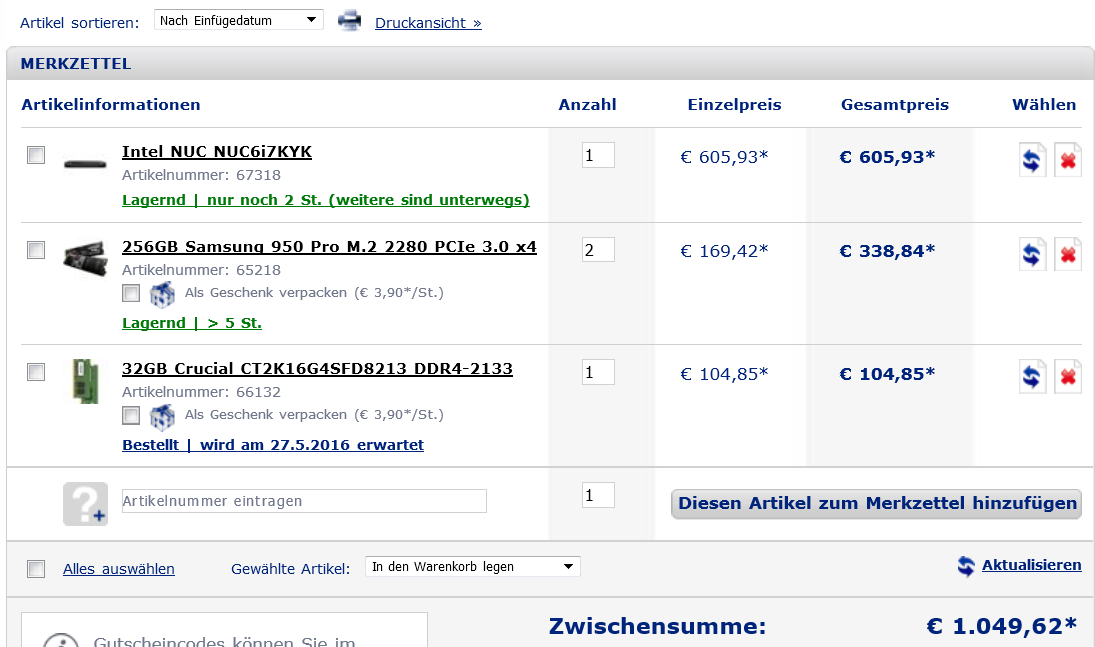Click refresh icon for Intel NUC row

pyautogui.click(x=1032, y=160)
